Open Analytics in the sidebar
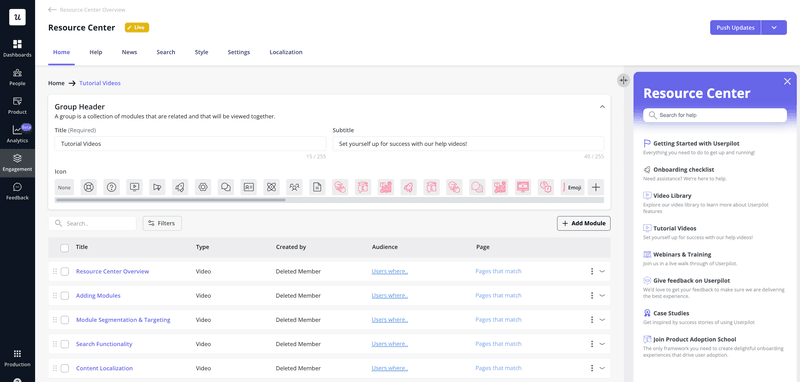Viewport: 800px width, 382px height. tap(17, 134)
